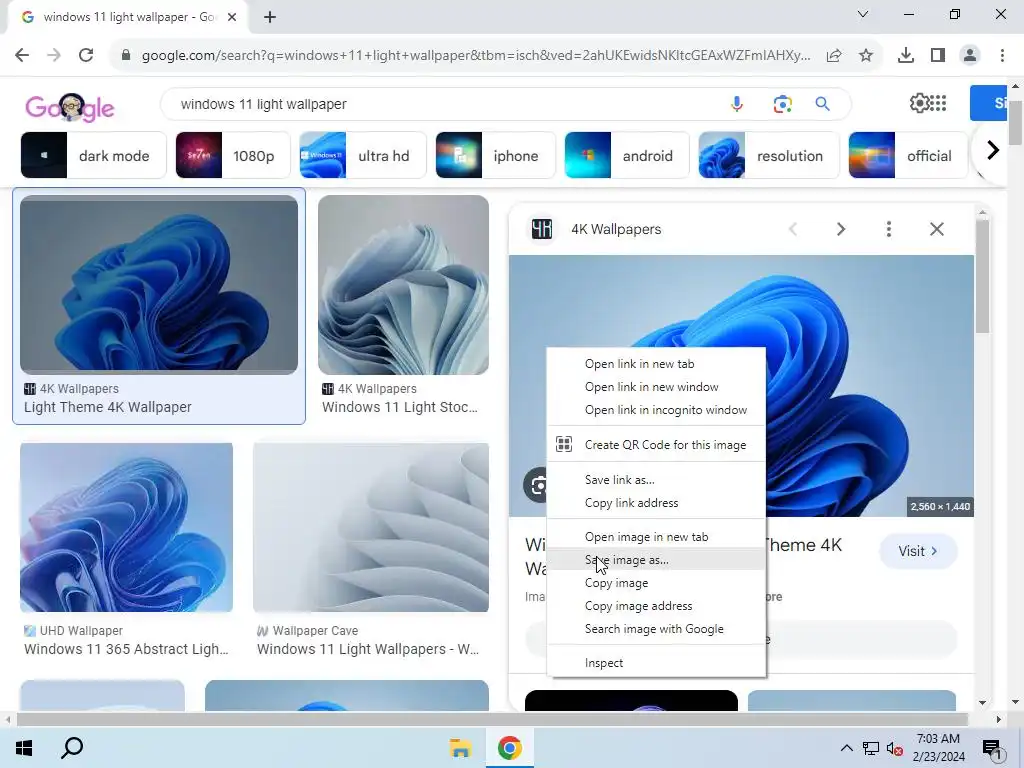Open taskbar search magnifier
This screenshot has width=1024, height=768.
[x=72, y=748]
